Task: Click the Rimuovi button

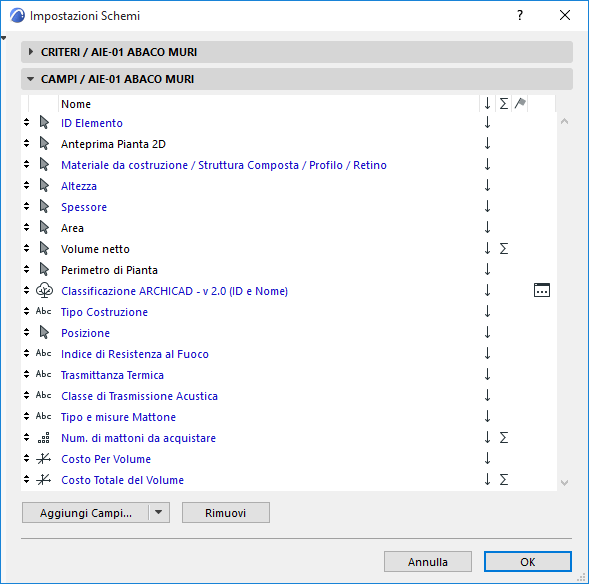Action: point(226,512)
